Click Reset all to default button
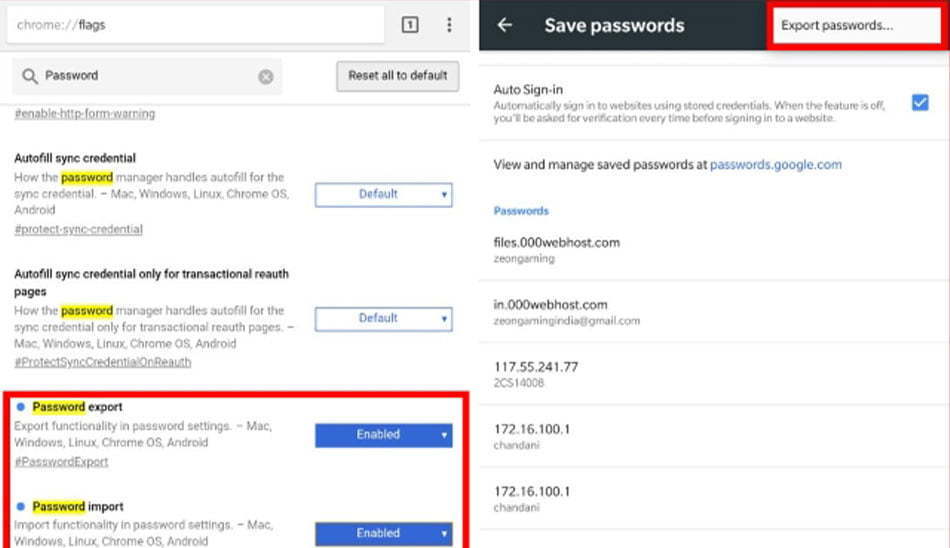 tap(397, 76)
